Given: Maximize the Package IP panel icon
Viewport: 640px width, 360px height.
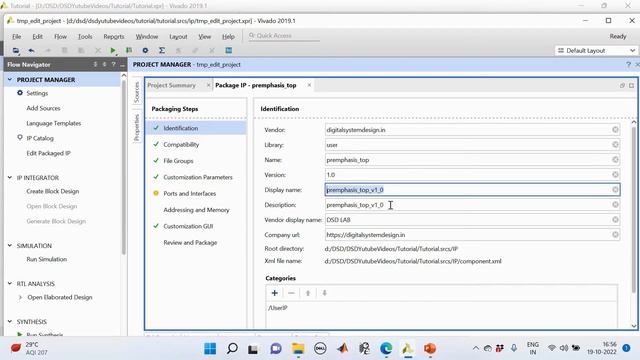Looking at the screenshot, I should click(631, 85).
